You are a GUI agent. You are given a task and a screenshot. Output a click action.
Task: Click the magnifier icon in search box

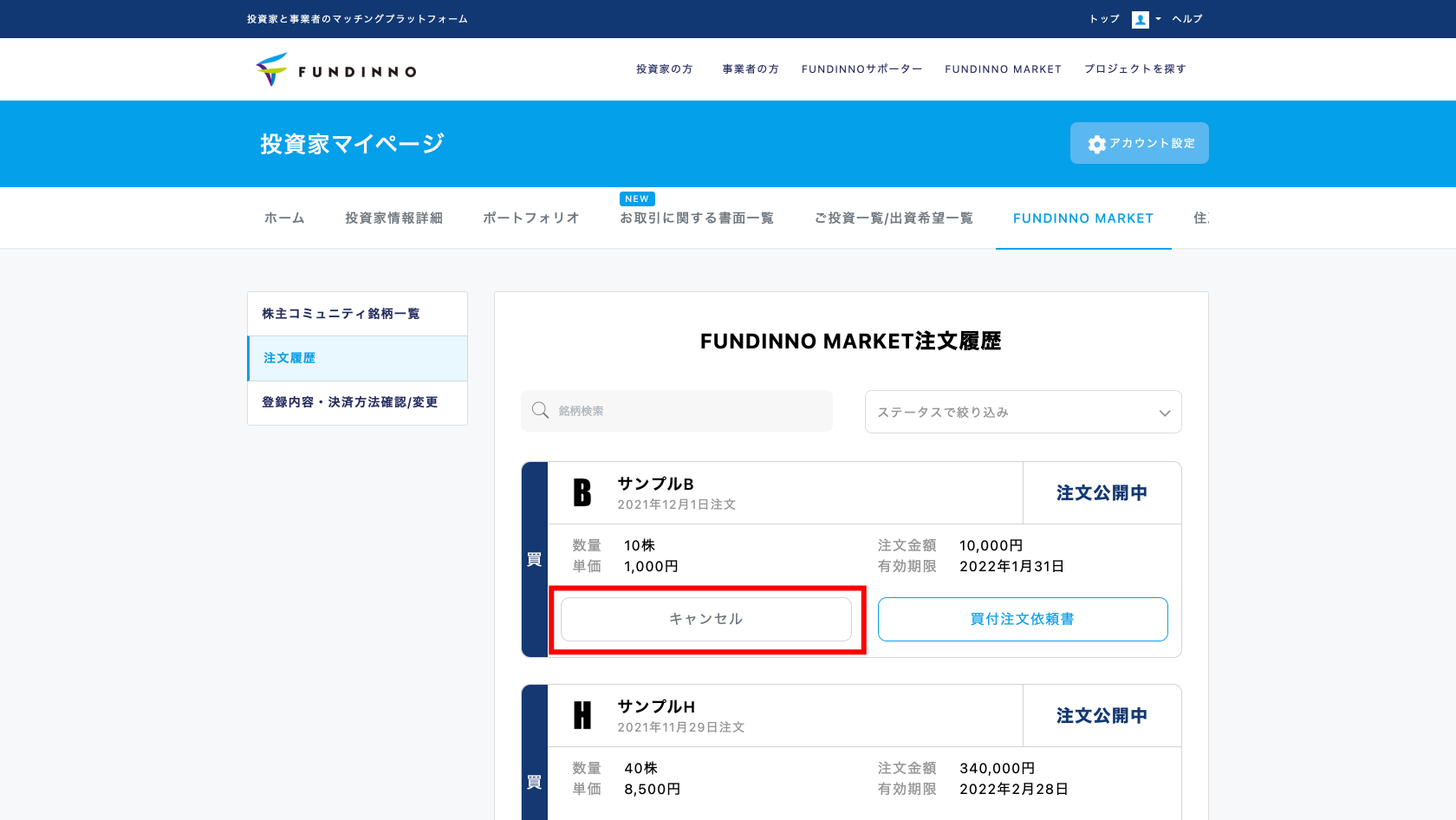[x=541, y=411]
